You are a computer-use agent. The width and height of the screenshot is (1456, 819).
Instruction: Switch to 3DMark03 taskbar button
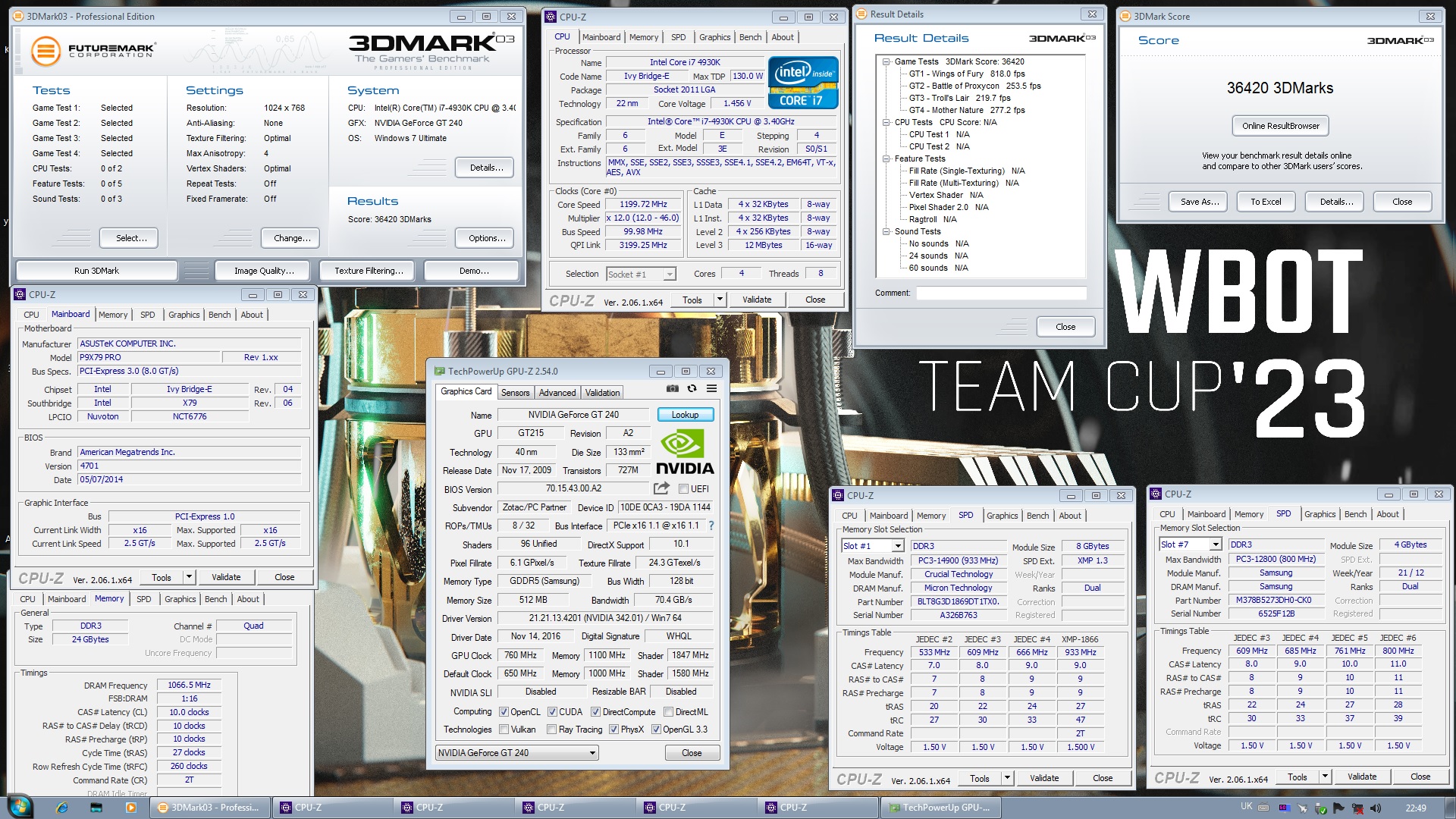(x=210, y=808)
